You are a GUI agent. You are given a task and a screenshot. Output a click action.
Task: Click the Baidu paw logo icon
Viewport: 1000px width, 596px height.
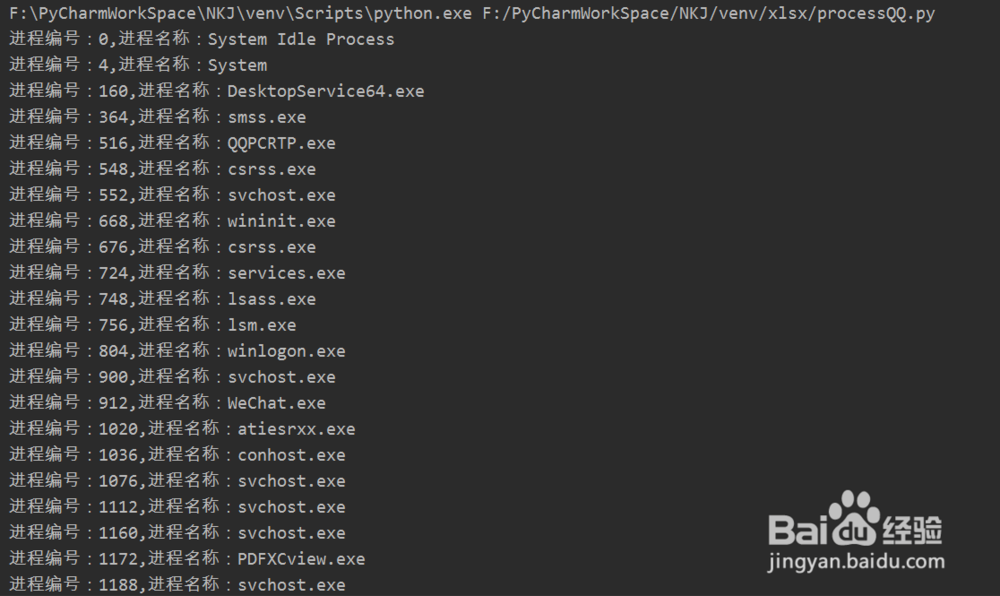[x=853, y=518]
